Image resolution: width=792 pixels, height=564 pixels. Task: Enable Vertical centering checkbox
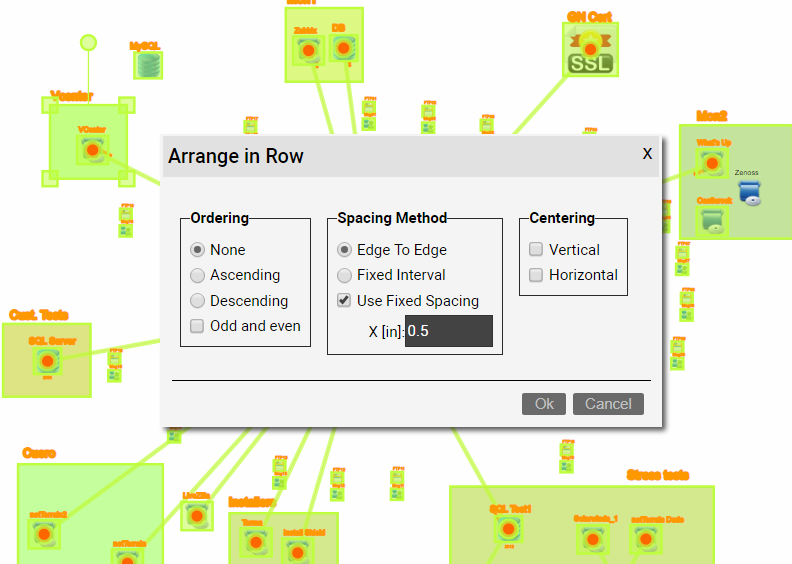pos(536,250)
